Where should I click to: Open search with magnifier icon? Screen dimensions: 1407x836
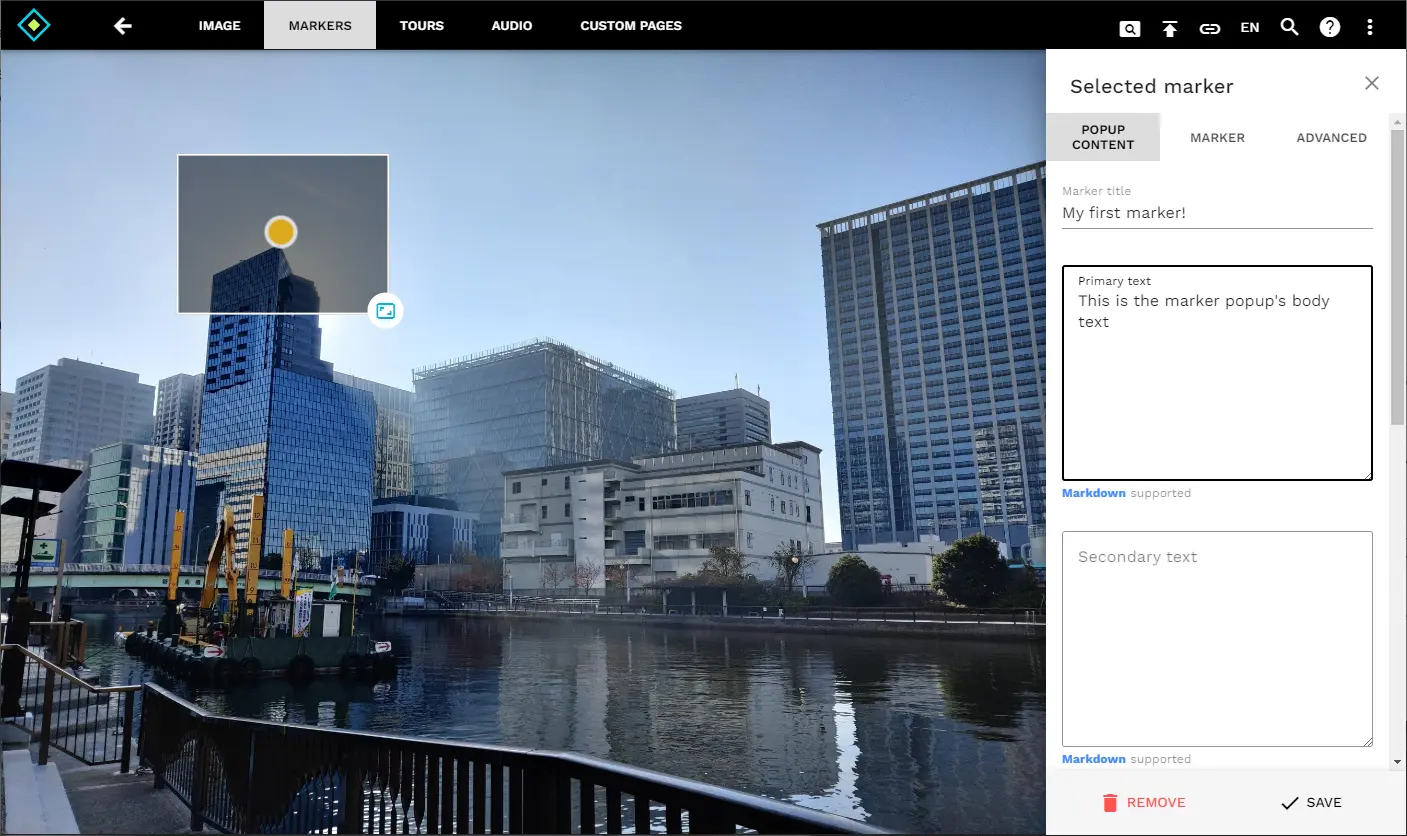1289,27
